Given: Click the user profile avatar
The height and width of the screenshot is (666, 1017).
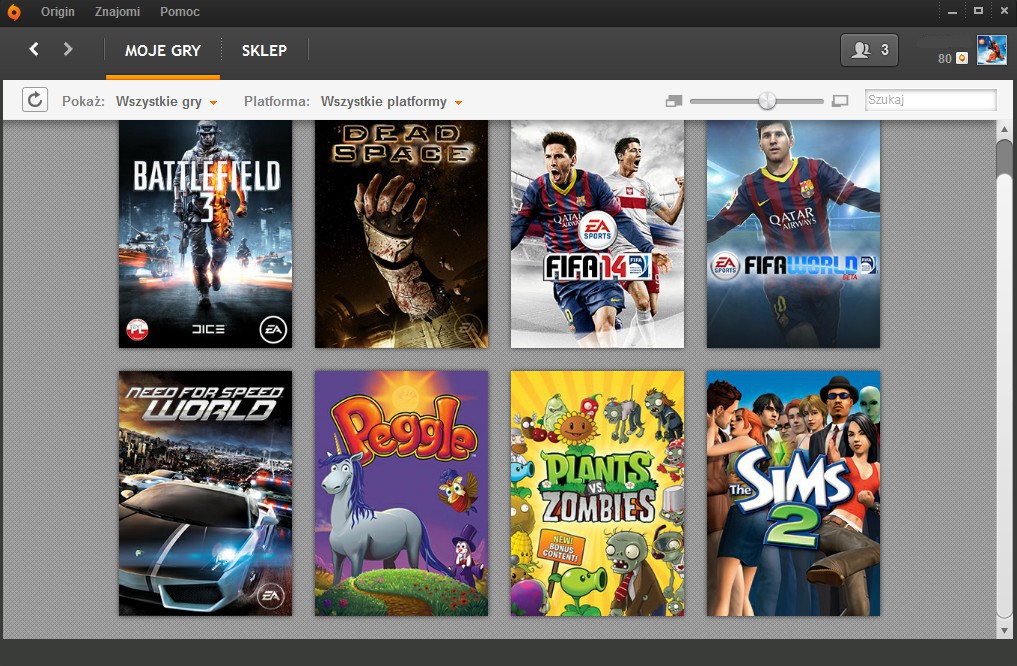Looking at the screenshot, I should (992, 50).
